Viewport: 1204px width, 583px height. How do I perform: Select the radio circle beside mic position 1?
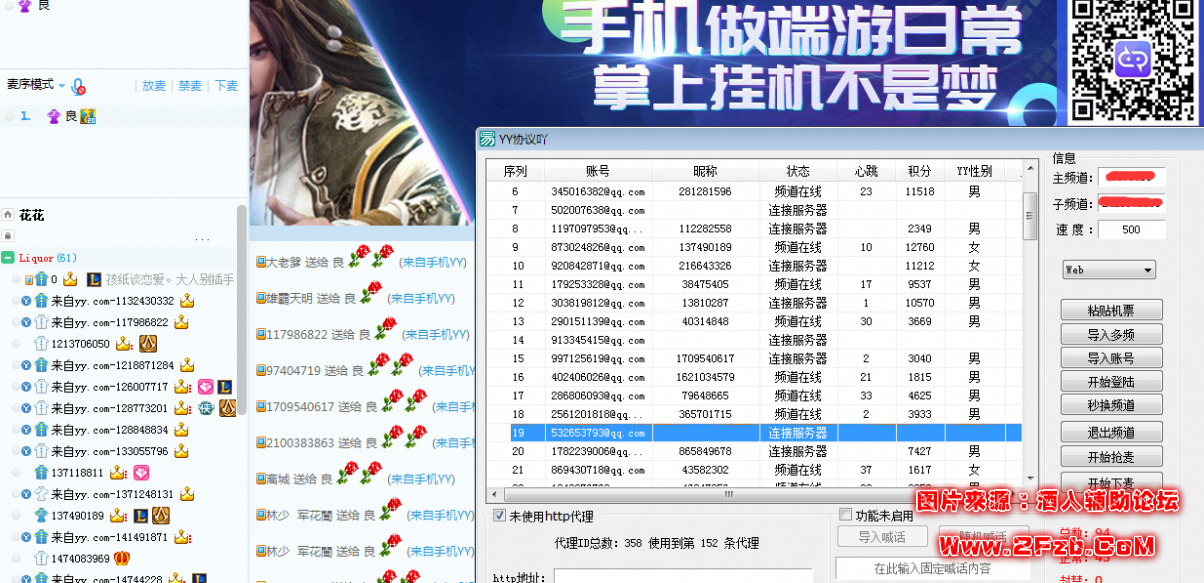click(9, 115)
